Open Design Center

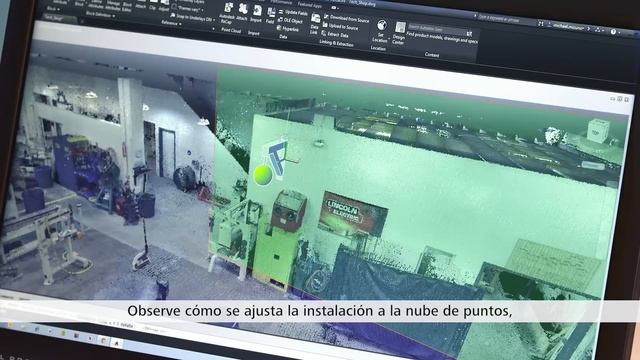point(399,33)
